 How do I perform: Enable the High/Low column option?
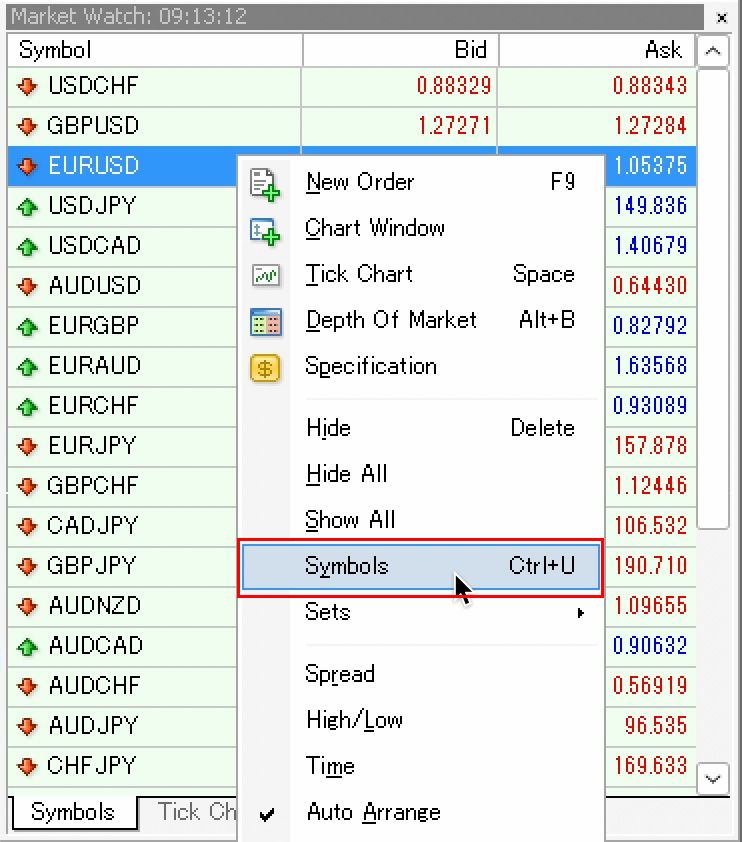[354, 720]
